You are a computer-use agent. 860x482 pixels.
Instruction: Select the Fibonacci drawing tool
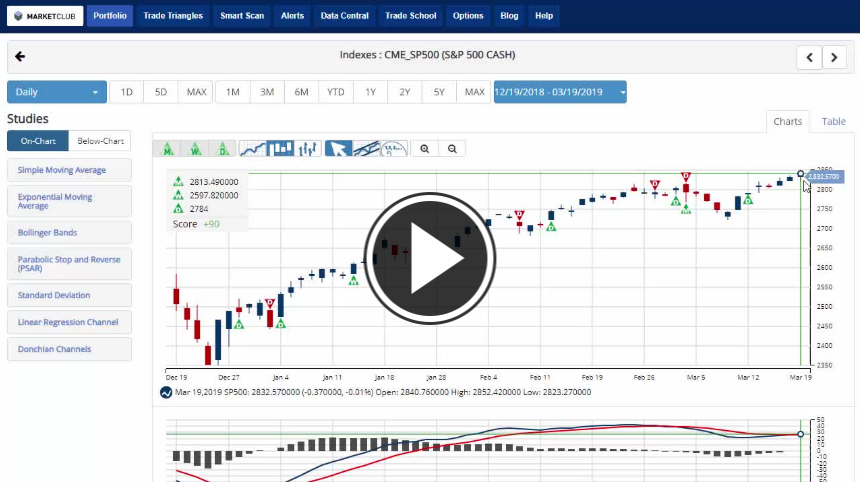(x=394, y=149)
